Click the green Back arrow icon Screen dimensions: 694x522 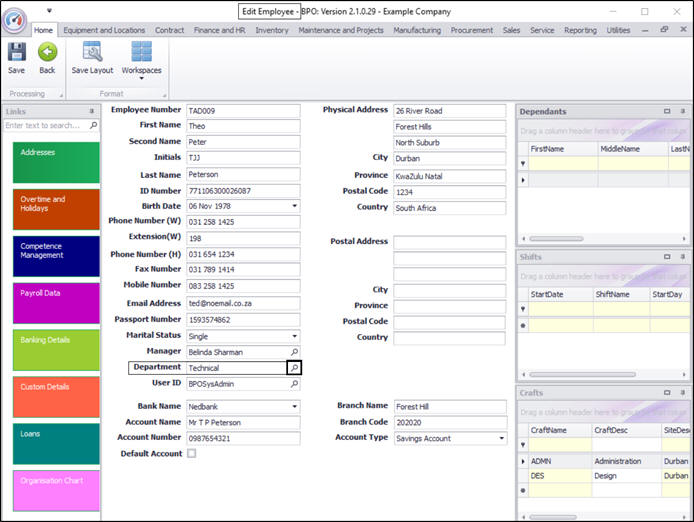tap(47, 52)
